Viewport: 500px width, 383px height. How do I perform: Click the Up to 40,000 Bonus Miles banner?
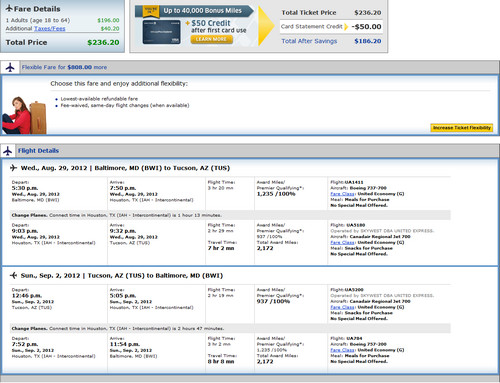tap(194, 11)
